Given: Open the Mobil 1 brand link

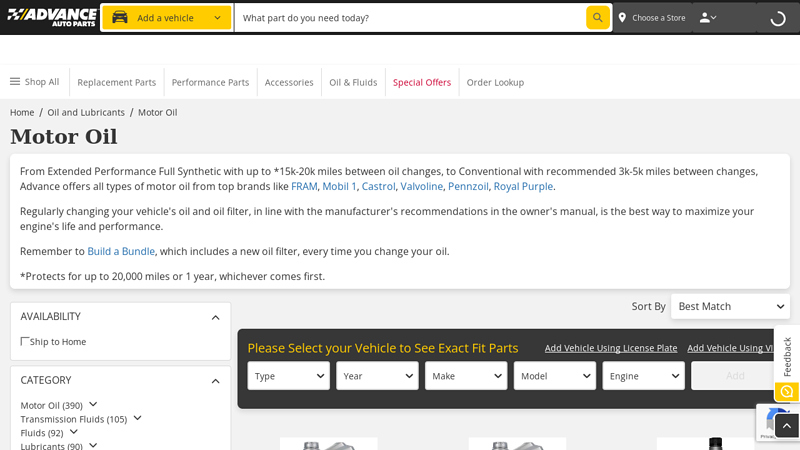Looking at the screenshot, I should pos(339,186).
